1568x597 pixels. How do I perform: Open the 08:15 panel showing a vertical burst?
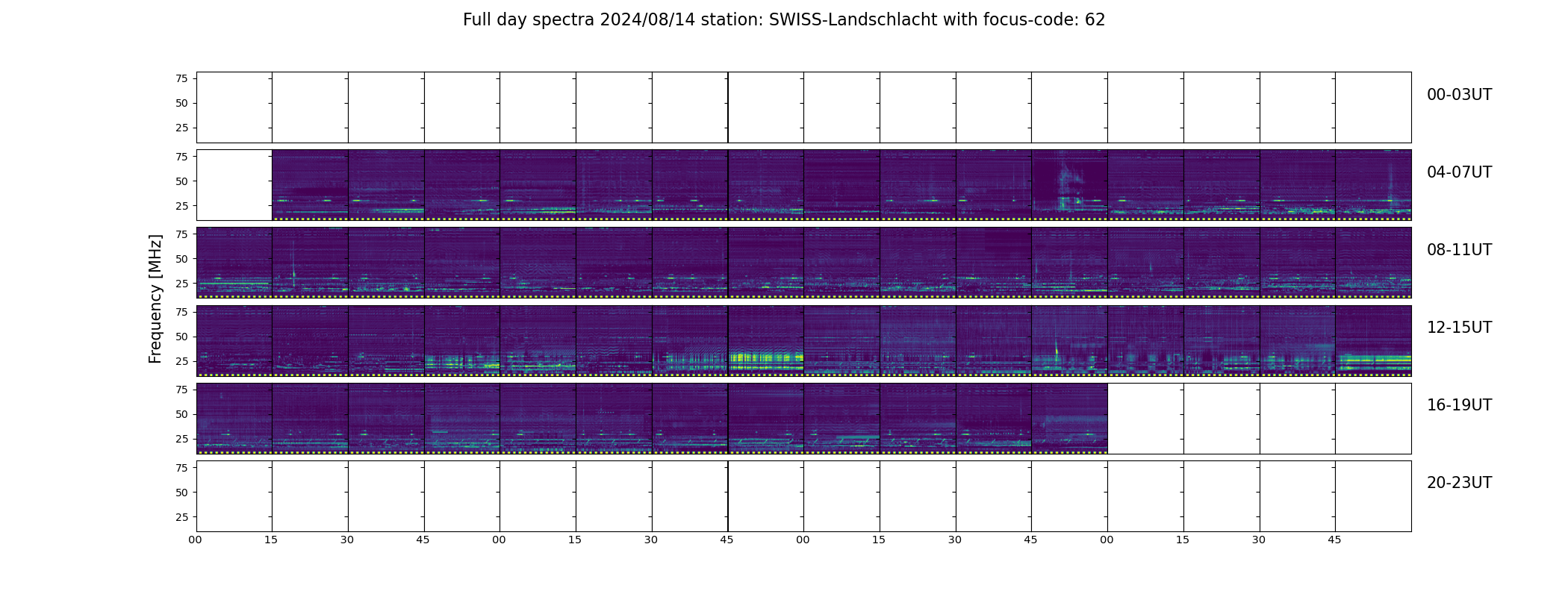[310, 263]
